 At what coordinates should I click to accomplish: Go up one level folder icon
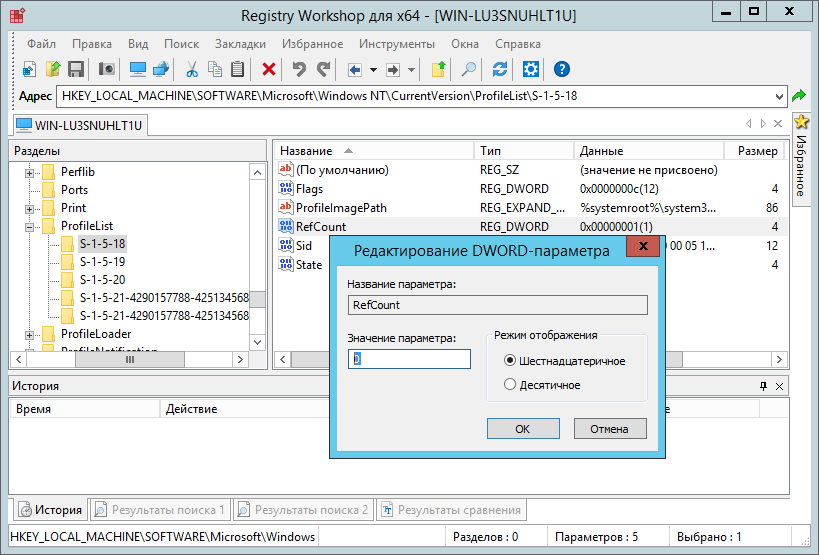tap(438, 69)
